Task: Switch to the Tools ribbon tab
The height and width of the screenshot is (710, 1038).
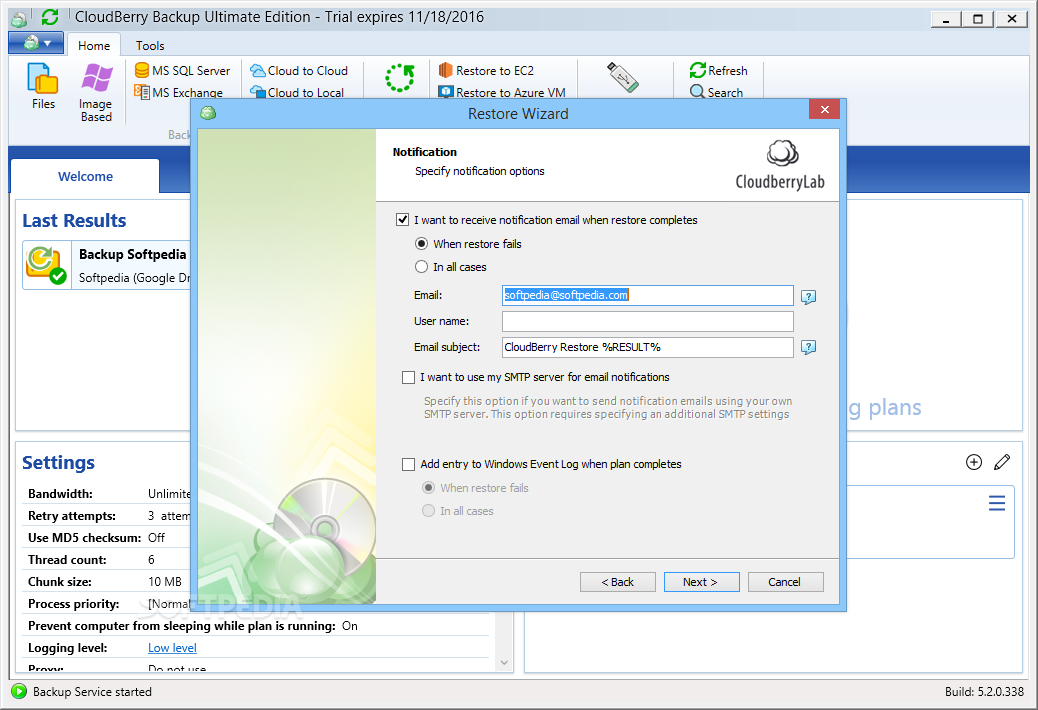Action: (150, 46)
